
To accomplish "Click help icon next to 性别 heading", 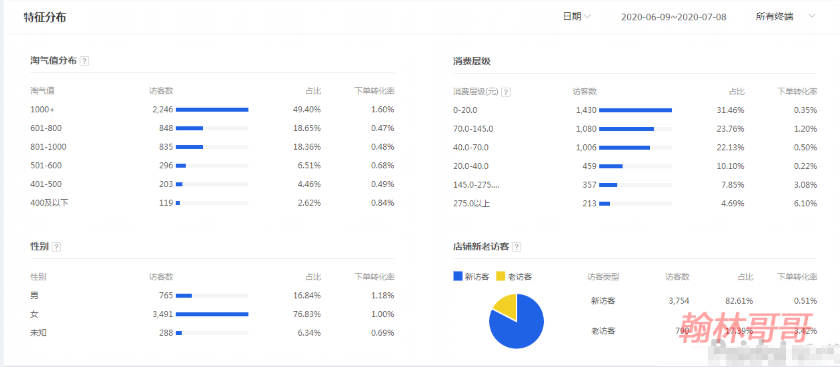I will click(56, 247).
